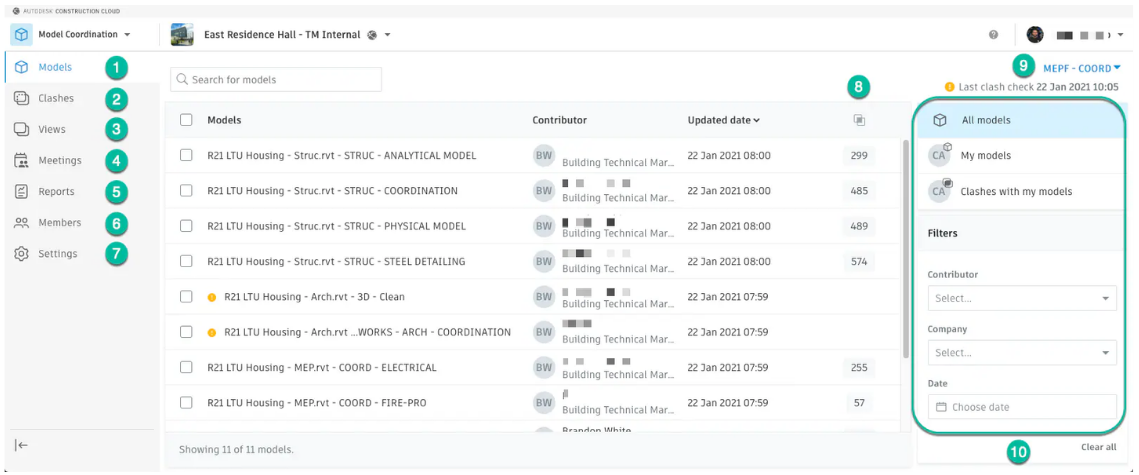The height and width of the screenshot is (475, 1139).
Task: Check the ARCH - COORDINATION row checkbox
Action: click(186, 332)
